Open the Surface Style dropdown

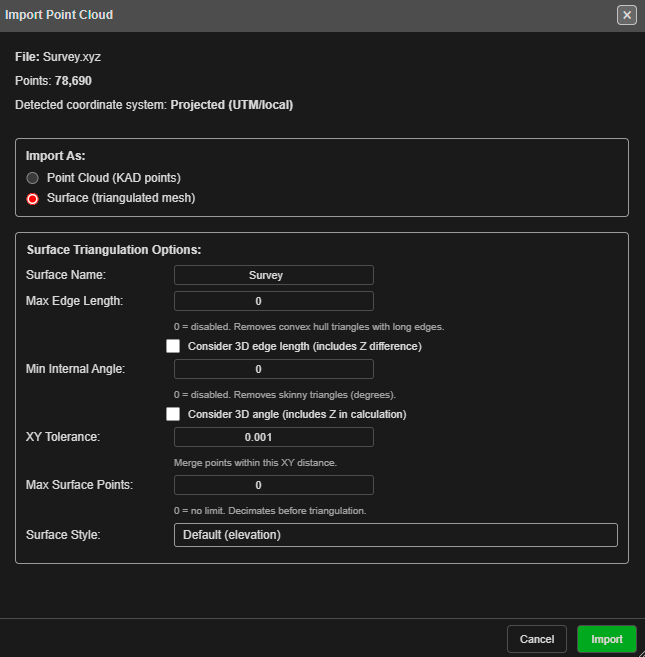pyautogui.click(x=396, y=535)
